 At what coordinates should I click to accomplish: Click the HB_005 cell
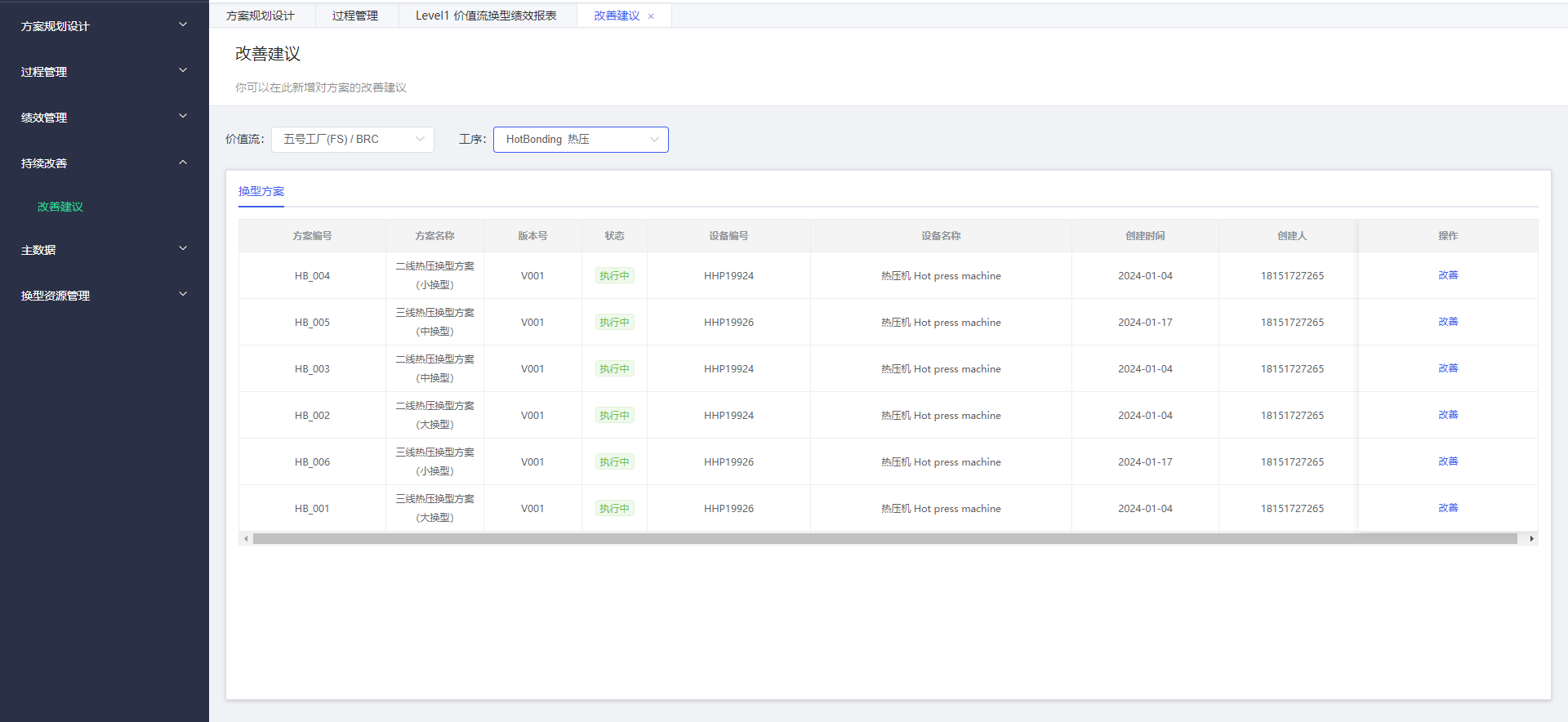[x=312, y=323]
